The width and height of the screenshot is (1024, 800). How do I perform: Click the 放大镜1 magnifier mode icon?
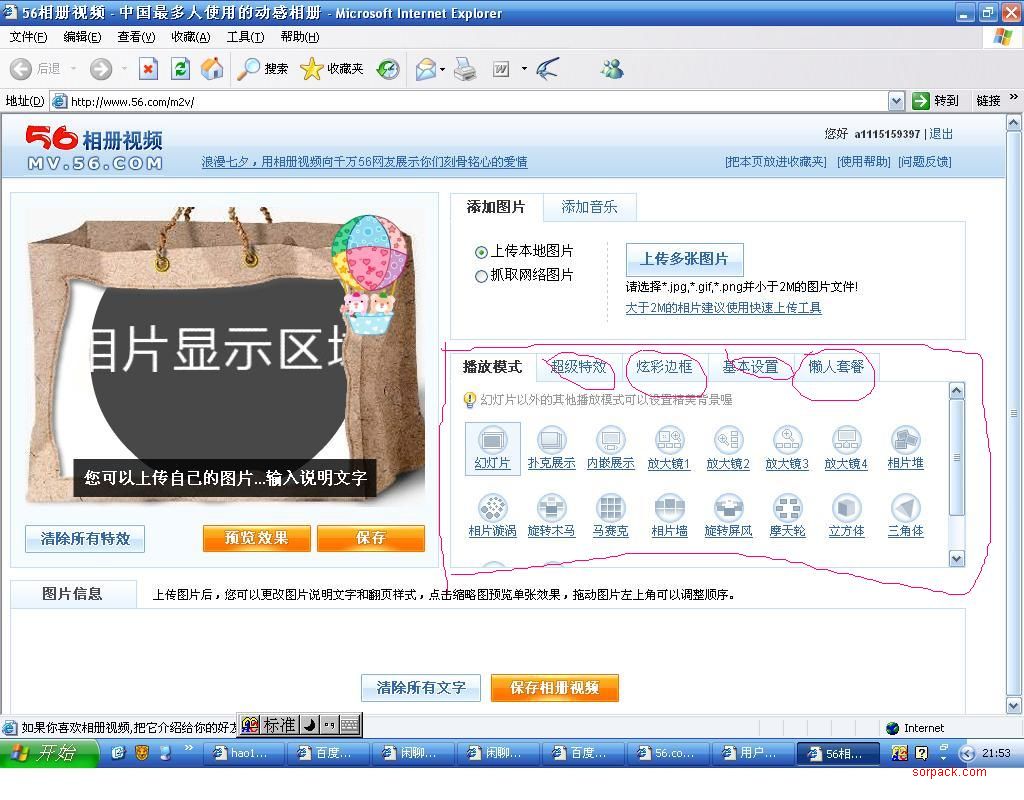point(669,440)
